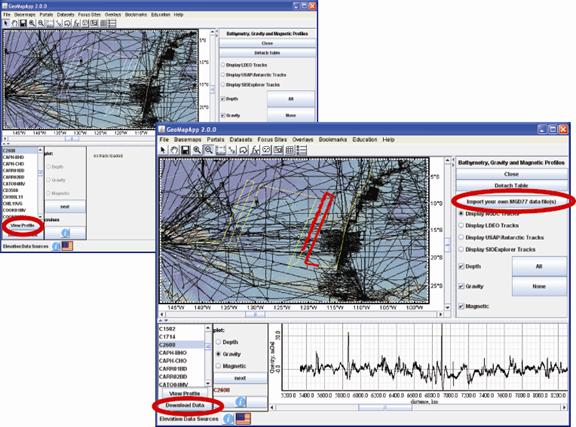Viewport: 576px width, 427px height.
Task: Click Close button in front window profiles panel
Action: 511,174
